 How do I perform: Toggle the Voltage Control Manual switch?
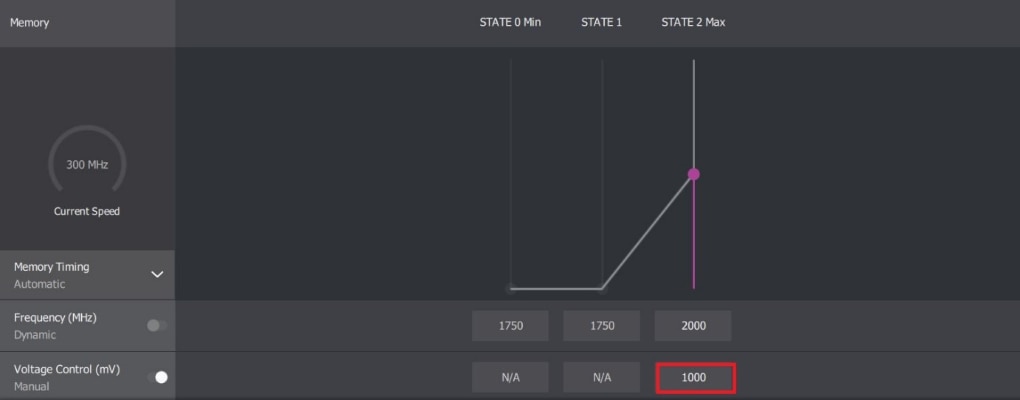coord(157,377)
